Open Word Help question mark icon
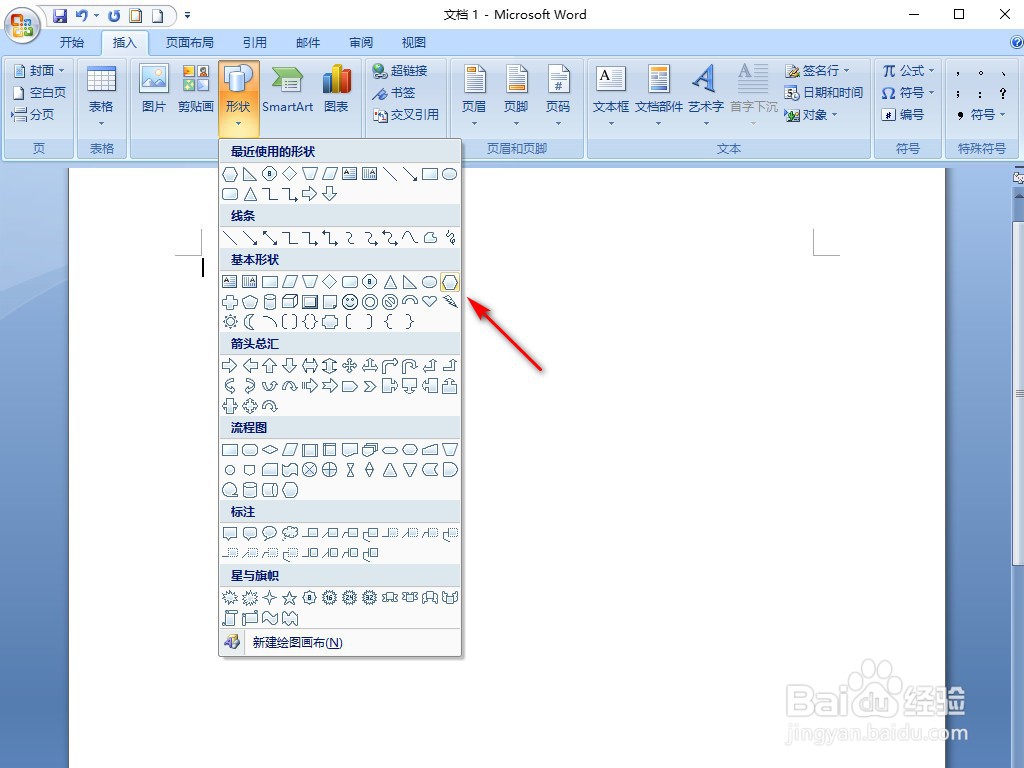Screen dimensions: 1024x768 tap(1016, 42)
